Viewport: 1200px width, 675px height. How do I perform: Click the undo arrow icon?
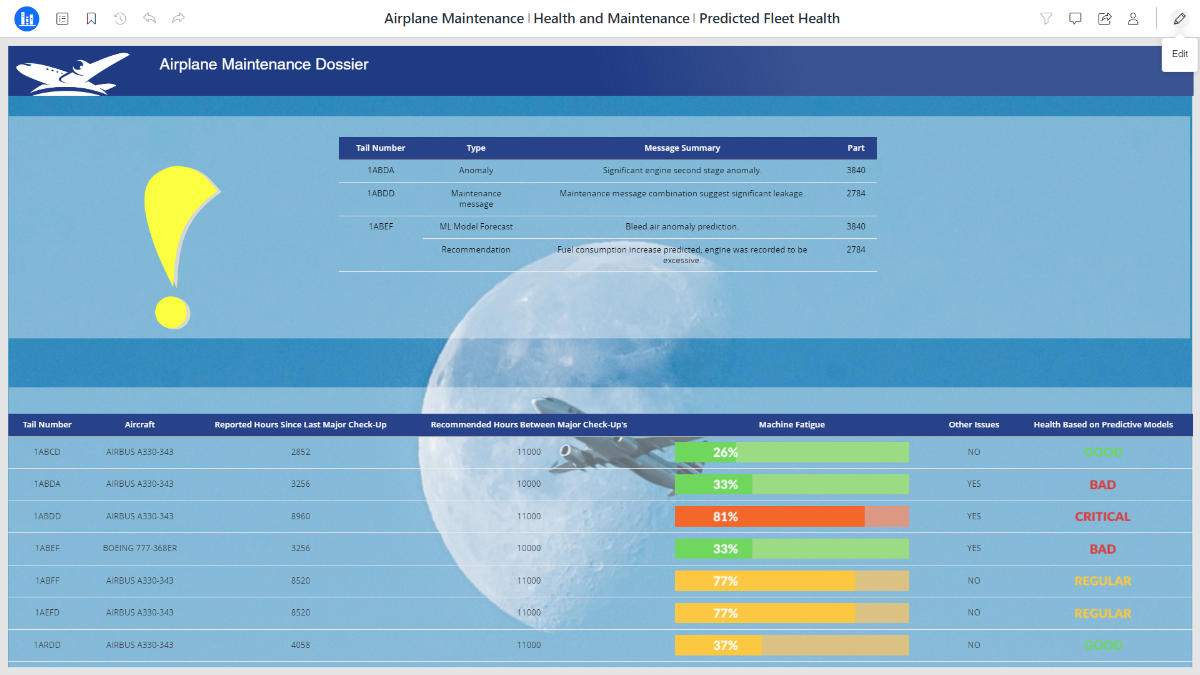149,18
